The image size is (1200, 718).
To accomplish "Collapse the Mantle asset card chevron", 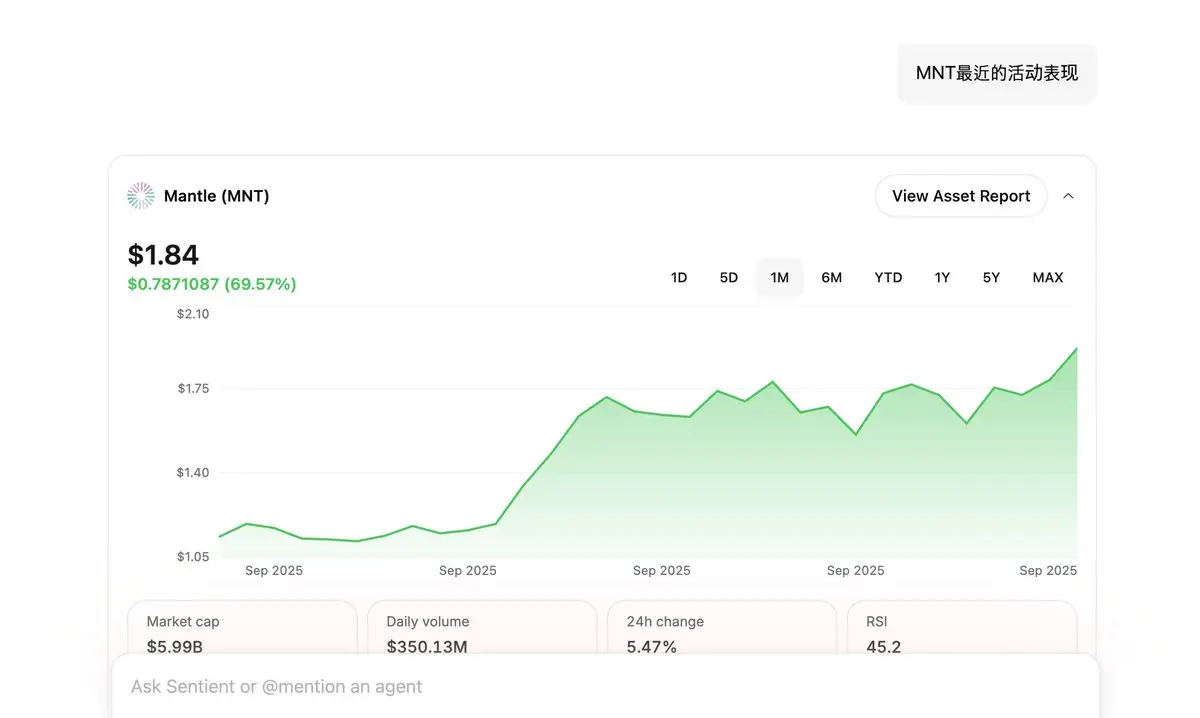I will coord(1068,196).
